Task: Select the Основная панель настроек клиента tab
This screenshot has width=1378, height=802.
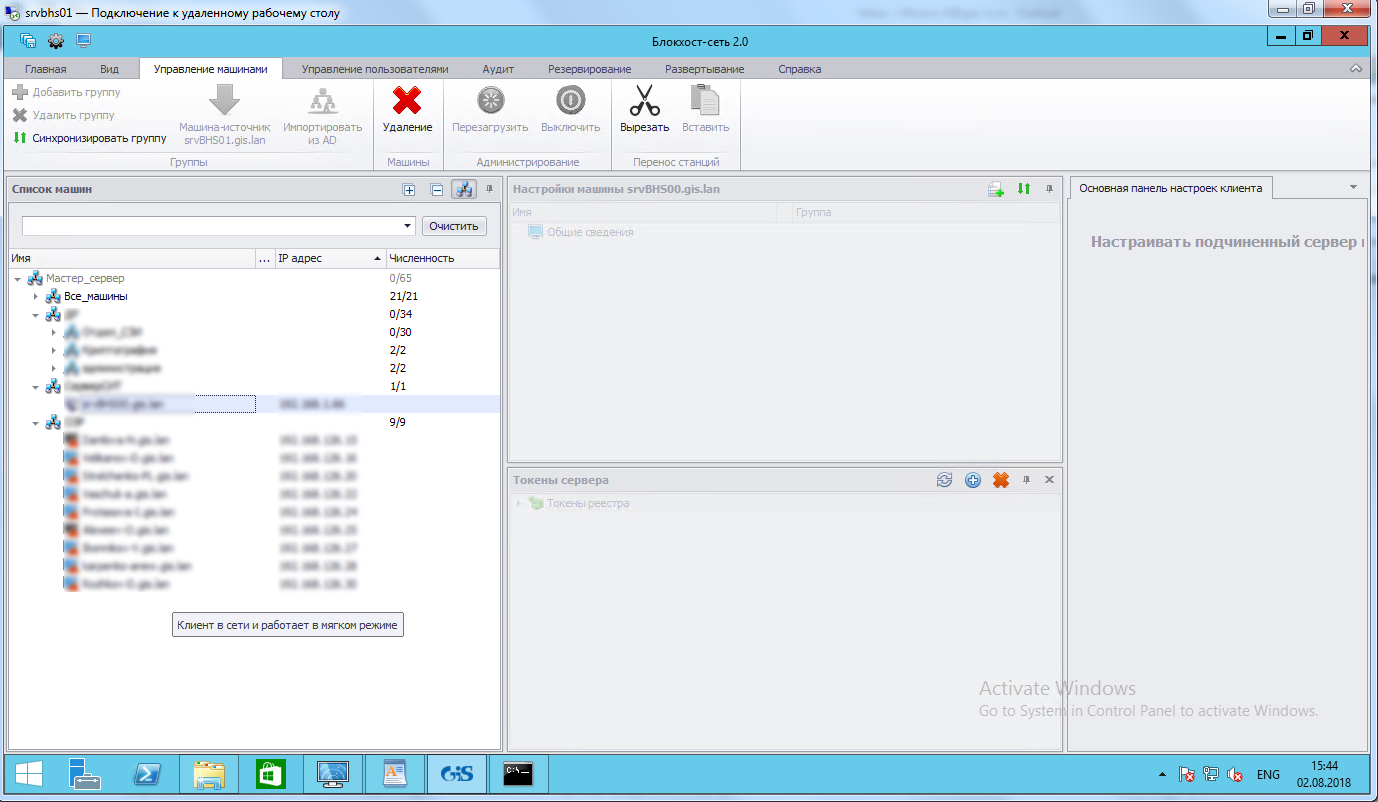Action: pos(1171,188)
